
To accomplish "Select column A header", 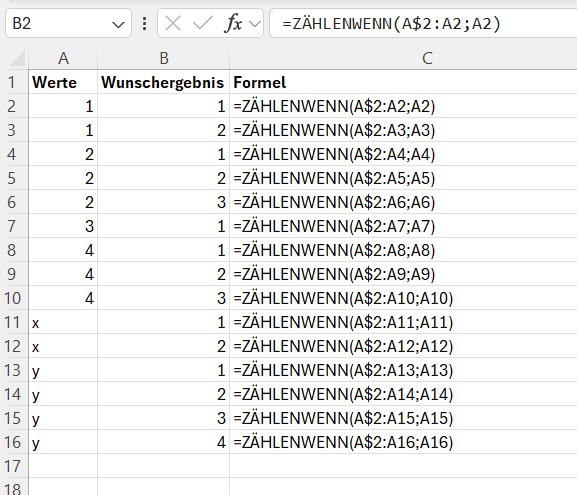I will [63, 58].
